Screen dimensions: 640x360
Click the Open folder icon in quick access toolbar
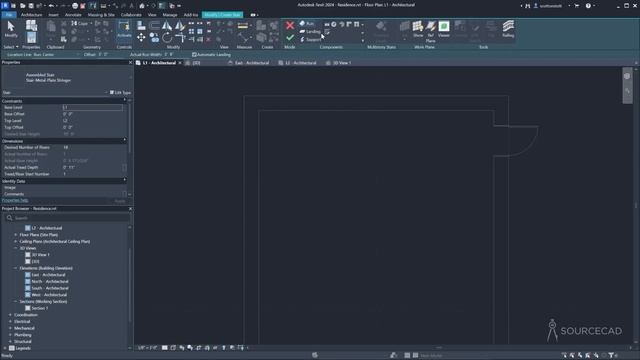click(22, 6)
